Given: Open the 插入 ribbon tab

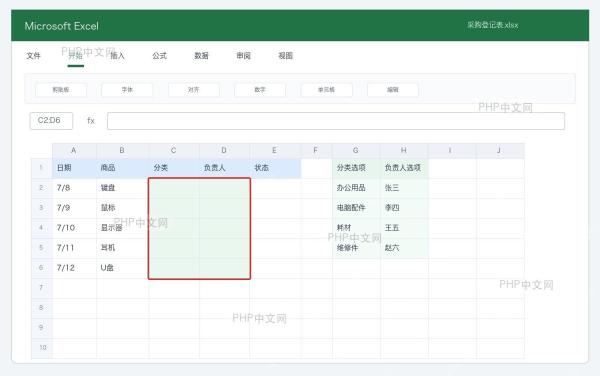Looking at the screenshot, I should (117, 56).
